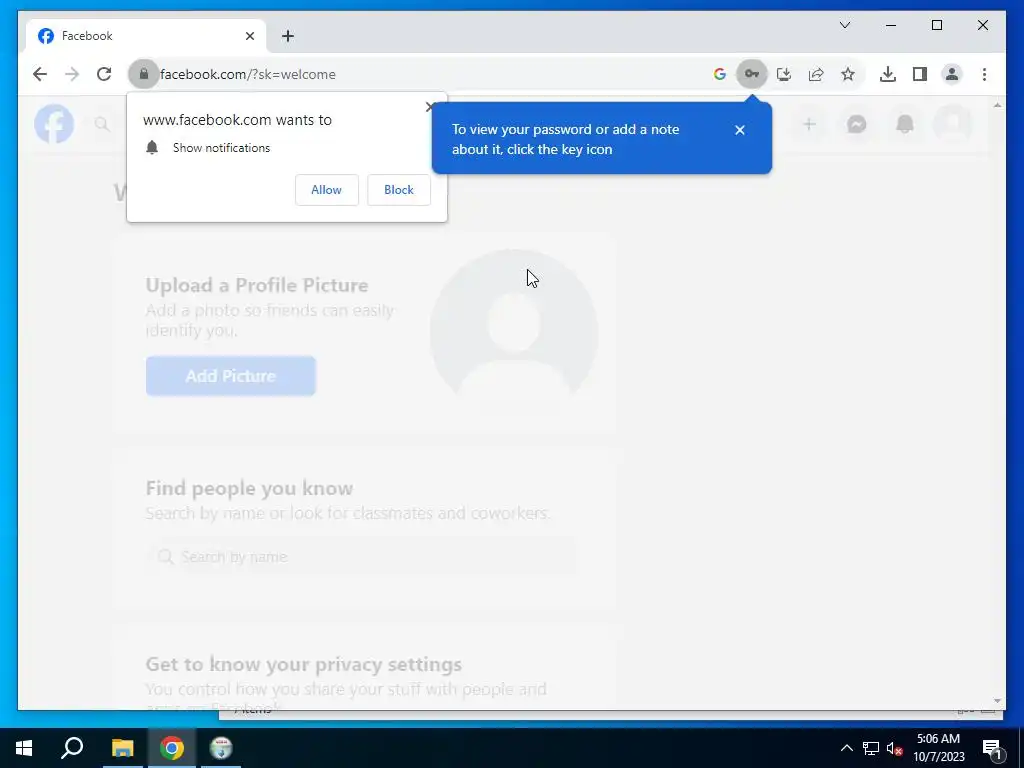The width and height of the screenshot is (1024, 768).
Task: Click the Search by name field
Action: click(360, 556)
